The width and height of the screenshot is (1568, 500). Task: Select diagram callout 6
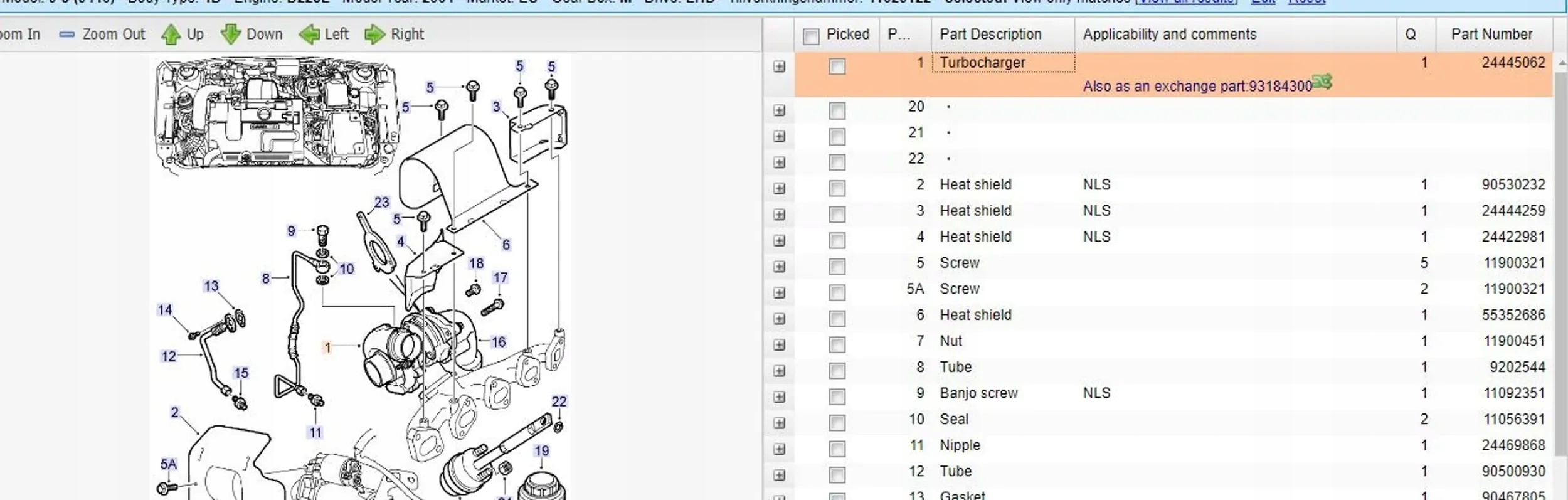(x=506, y=245)
